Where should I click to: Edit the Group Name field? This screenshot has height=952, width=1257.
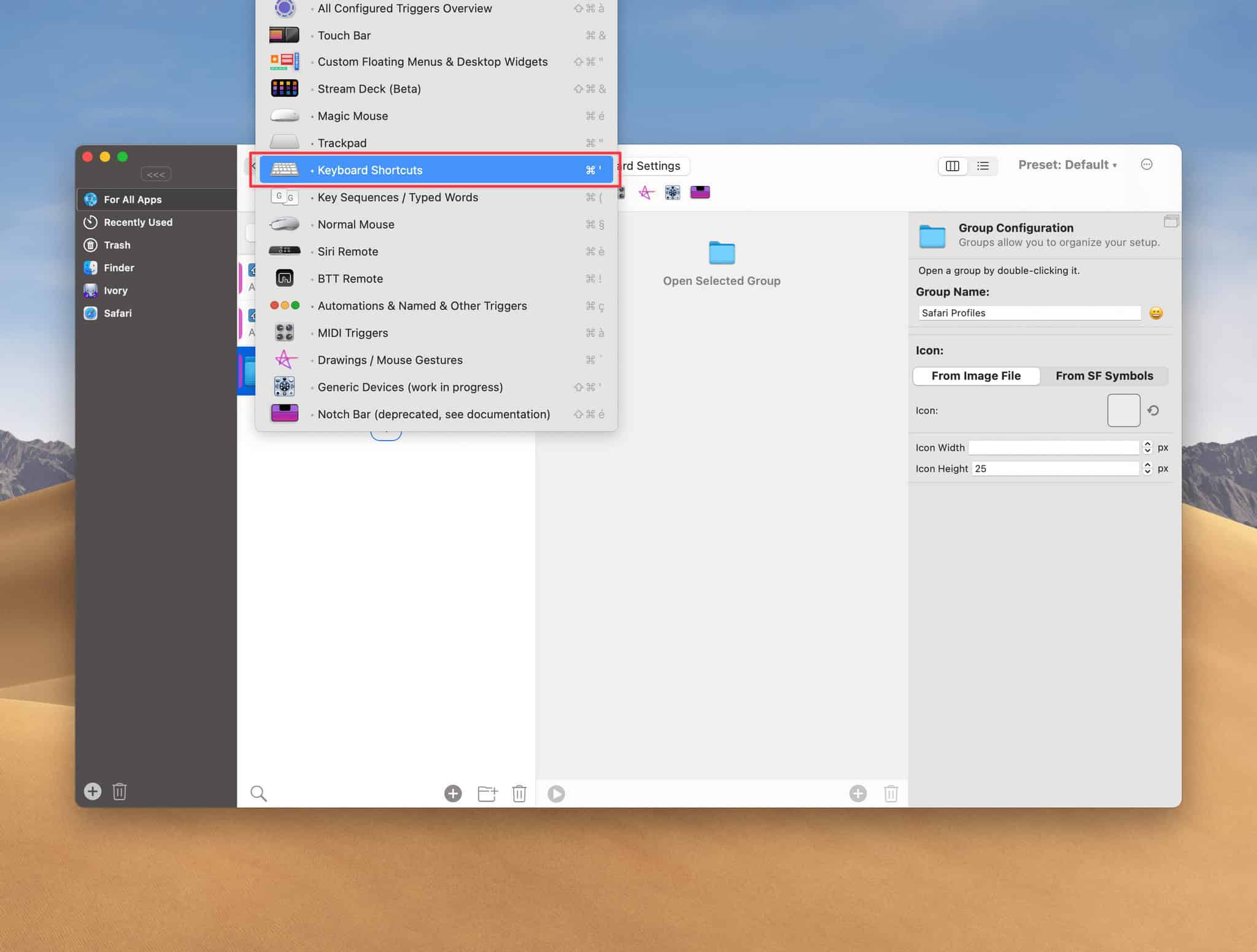point(1030,313)
